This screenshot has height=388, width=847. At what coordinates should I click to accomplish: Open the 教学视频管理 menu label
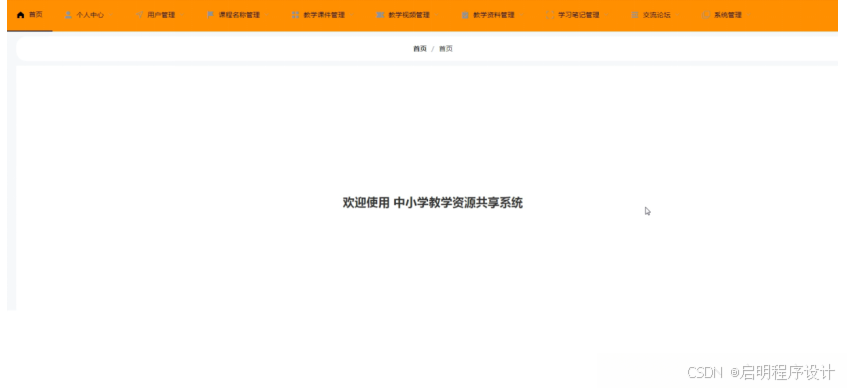[x=409, y=15]
